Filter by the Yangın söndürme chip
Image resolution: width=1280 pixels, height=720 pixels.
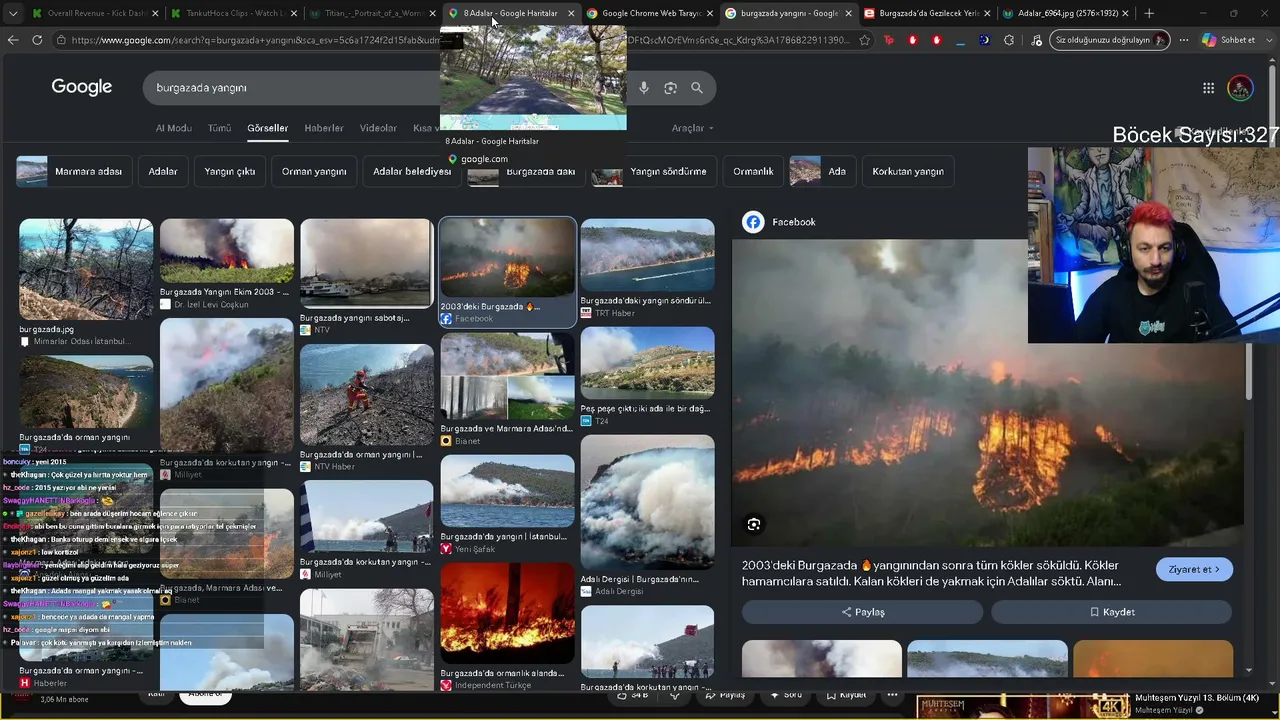pyautogui.click(x=655, y=171)
